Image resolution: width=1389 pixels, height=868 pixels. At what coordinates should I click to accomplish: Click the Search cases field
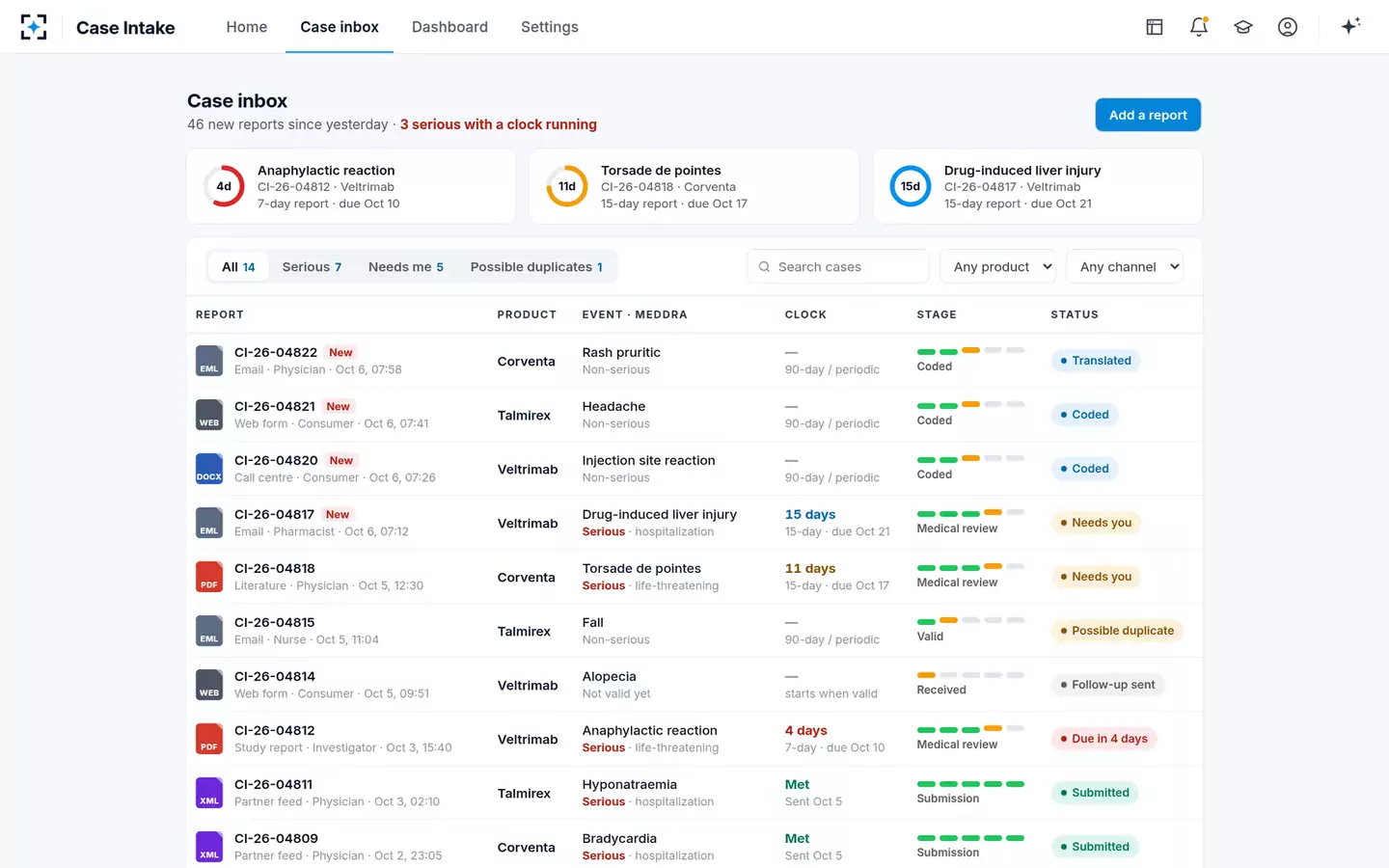[838, 267]
